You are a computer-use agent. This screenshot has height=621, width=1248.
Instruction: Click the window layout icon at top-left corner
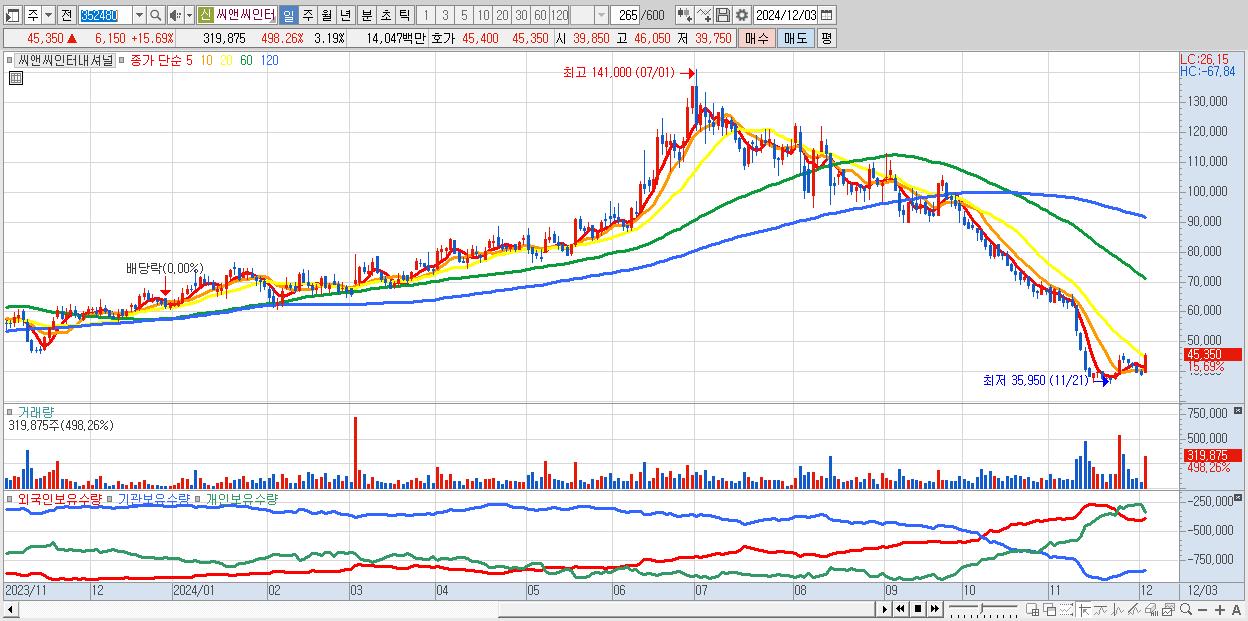[12, 16]
